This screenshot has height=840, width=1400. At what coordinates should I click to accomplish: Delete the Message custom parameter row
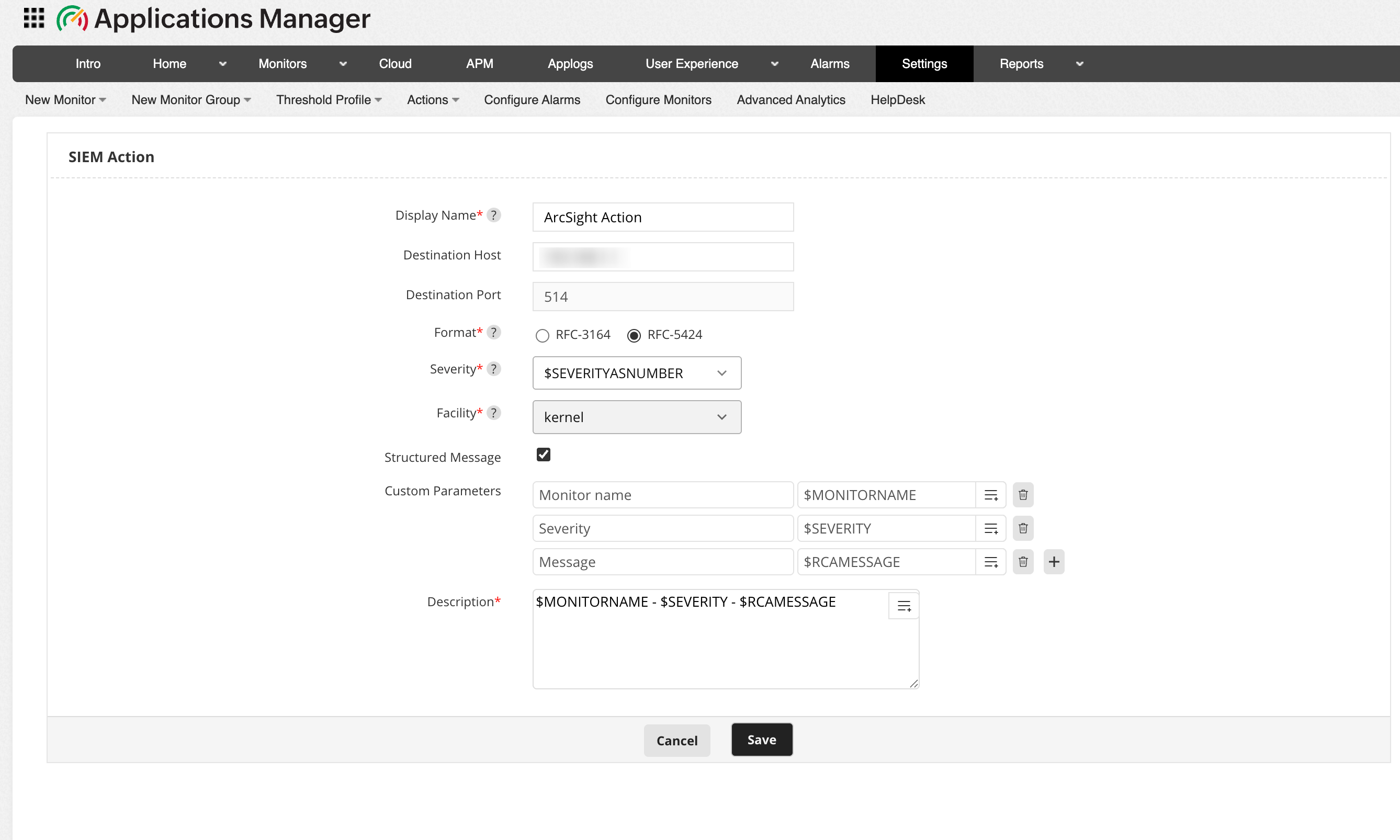[x=1022, y=562]
